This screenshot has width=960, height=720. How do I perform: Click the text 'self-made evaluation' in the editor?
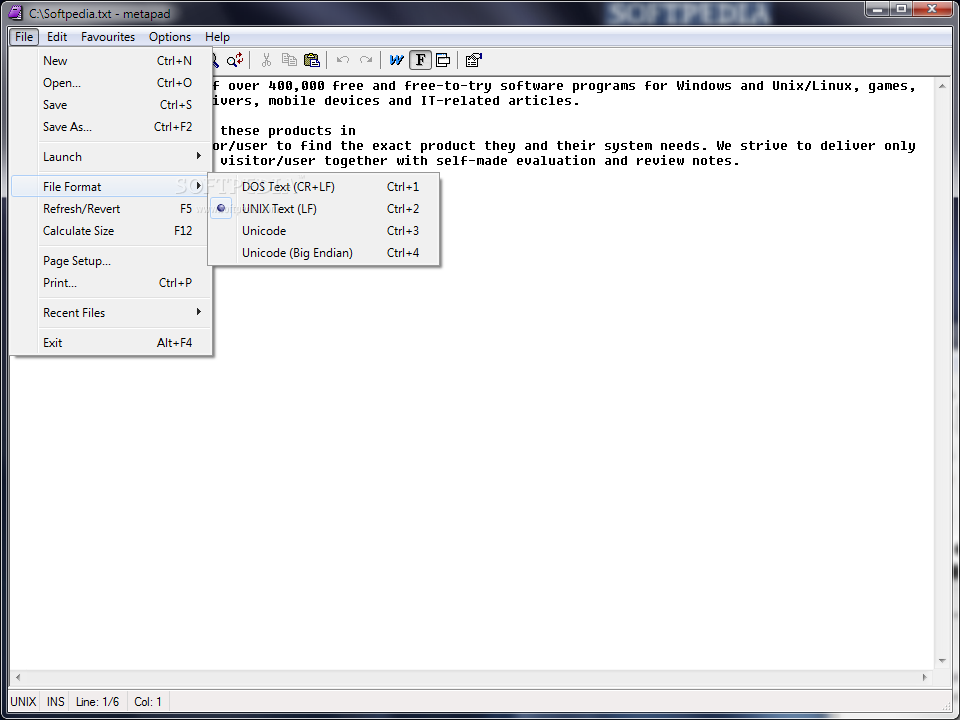pyautogui.click(x=516, y=161)
